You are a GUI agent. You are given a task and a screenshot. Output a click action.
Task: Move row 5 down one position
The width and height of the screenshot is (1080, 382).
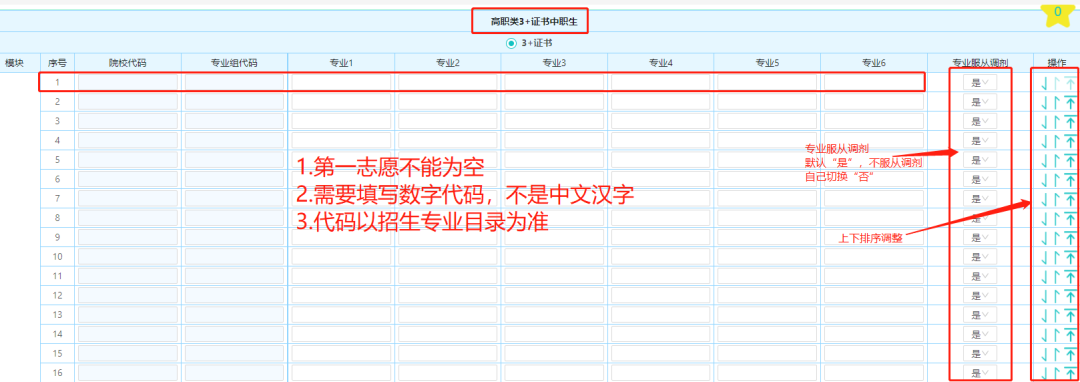(1044, 160)
